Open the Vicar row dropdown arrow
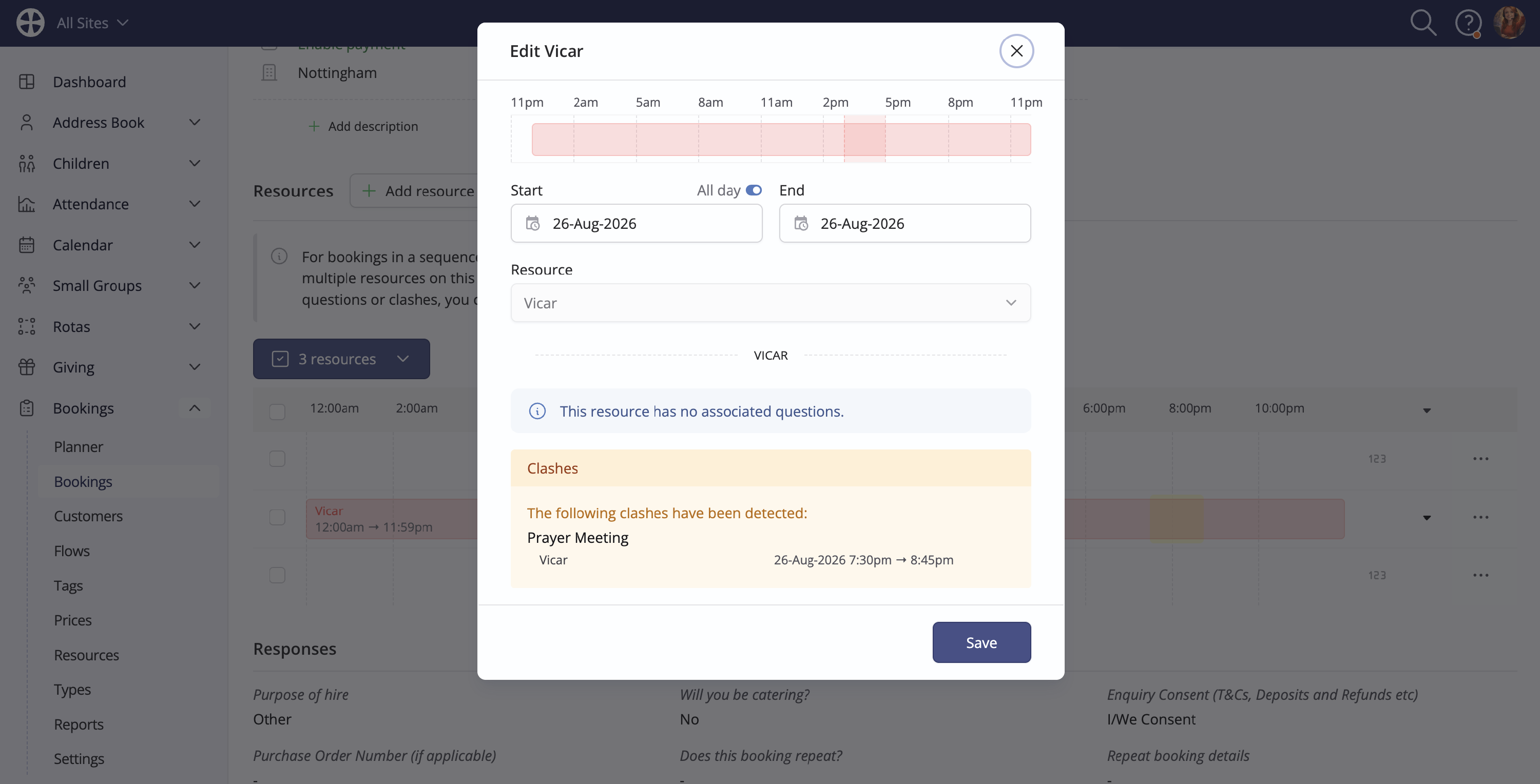1540x784 pixels. pyautogui.click(x=1427, y=518)
